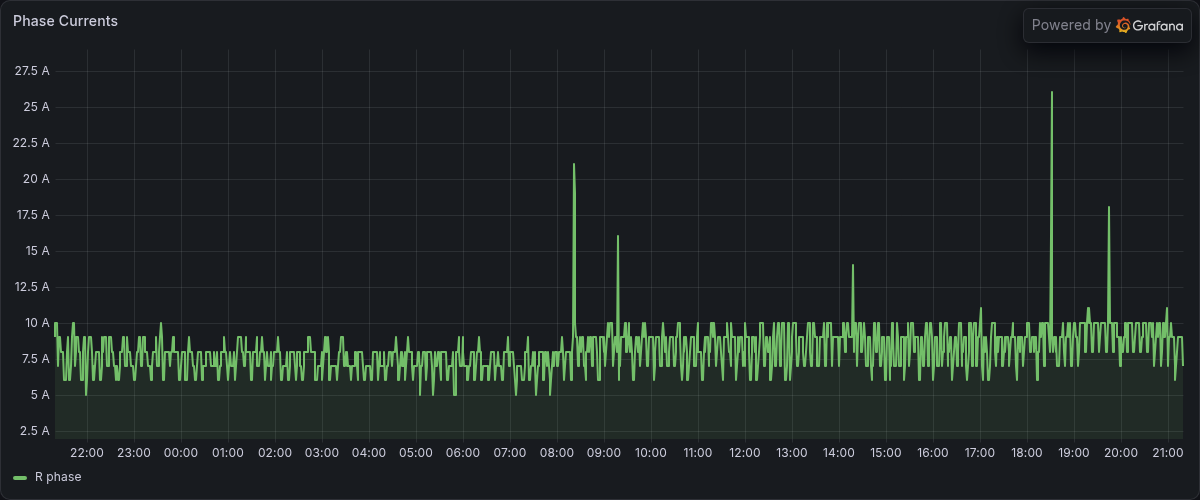Image resolution: width=1200 pixels, height=500 pixels.
Task: Click the Grafana logo icon
Action: coord(1123,25)
